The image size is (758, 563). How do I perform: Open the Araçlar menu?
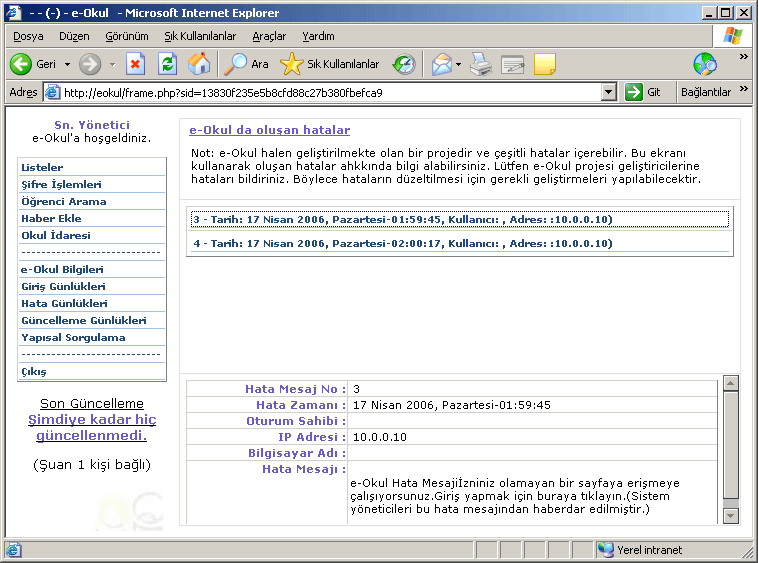[x=269, y=36]
